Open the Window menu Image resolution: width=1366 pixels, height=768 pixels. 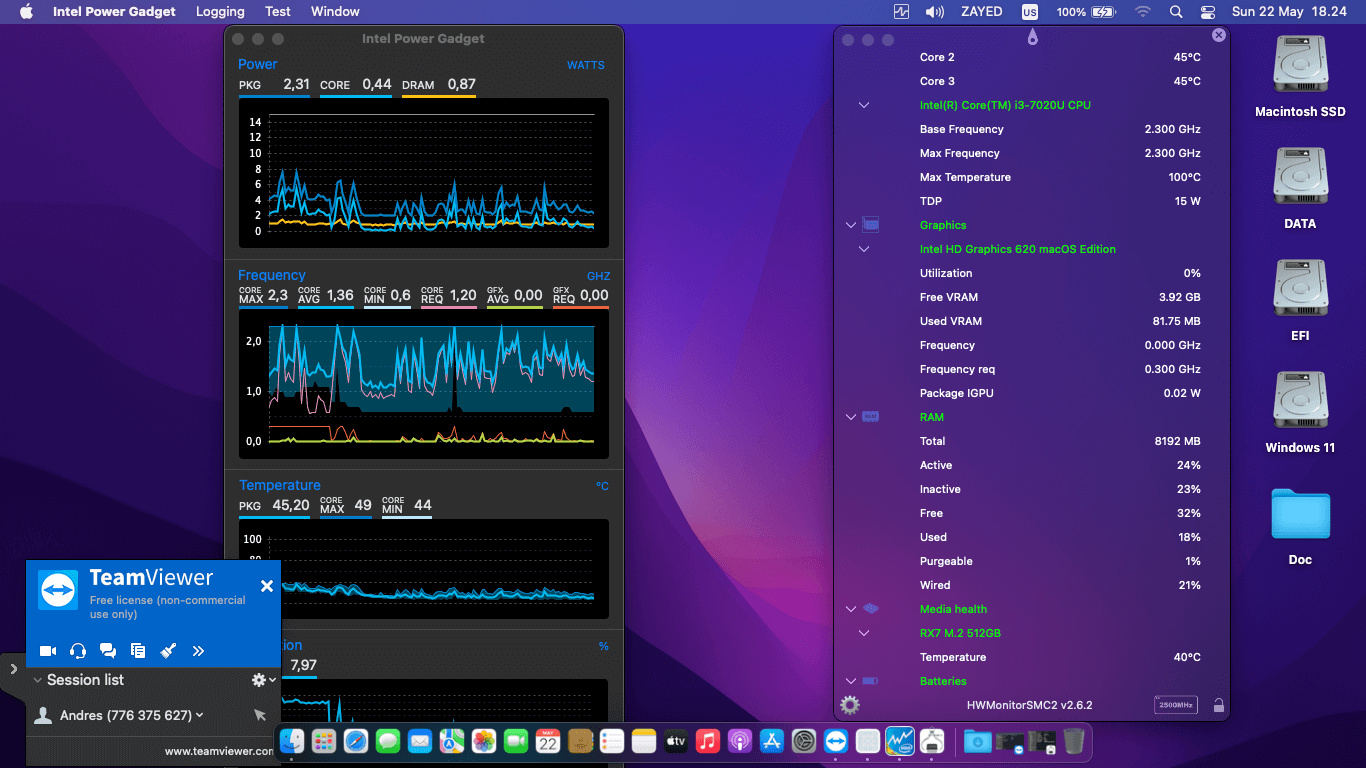335,11
